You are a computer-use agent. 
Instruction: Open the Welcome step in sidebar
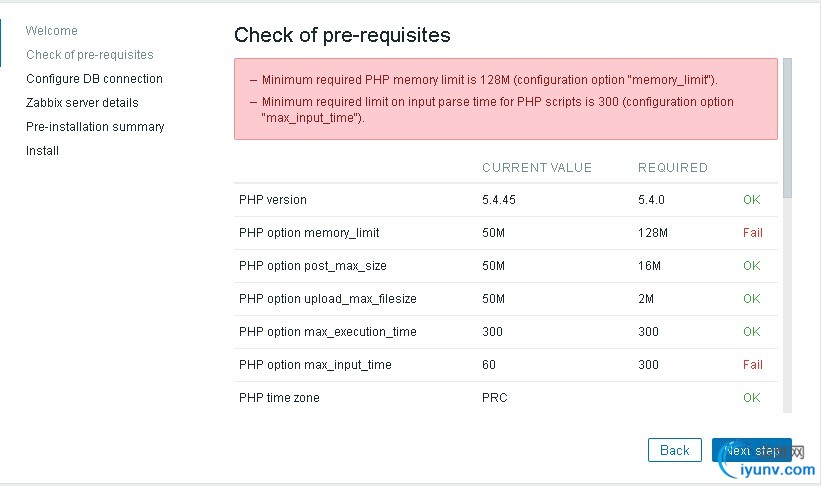point(52,31)
